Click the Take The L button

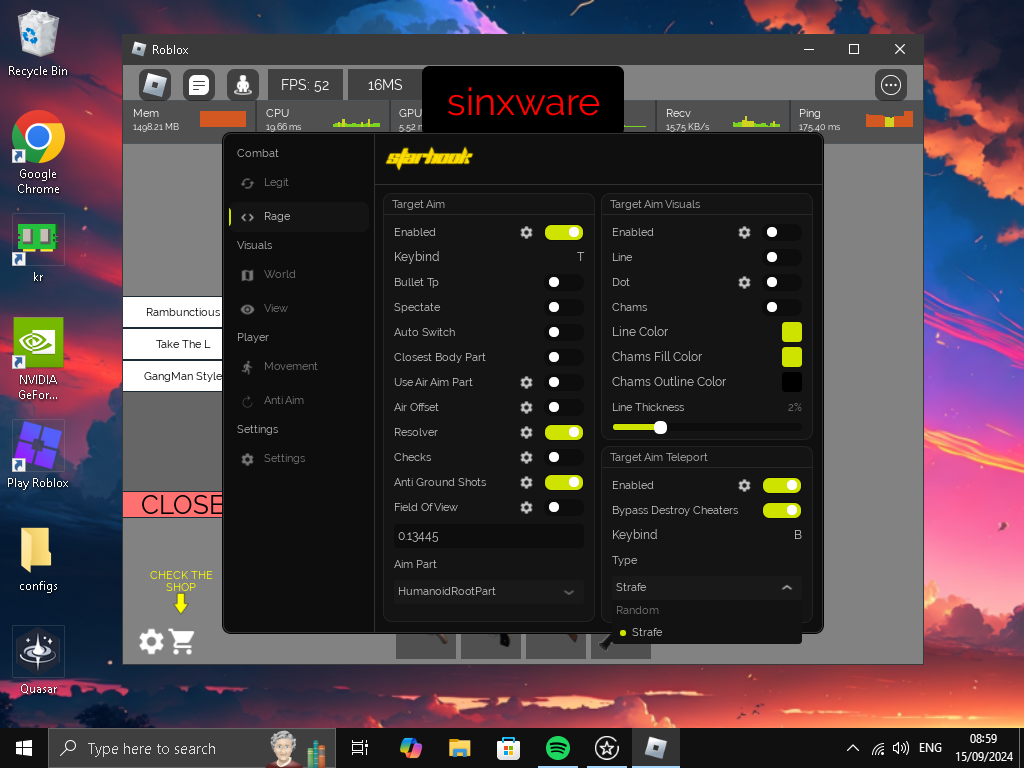click(x=173, y=344)
